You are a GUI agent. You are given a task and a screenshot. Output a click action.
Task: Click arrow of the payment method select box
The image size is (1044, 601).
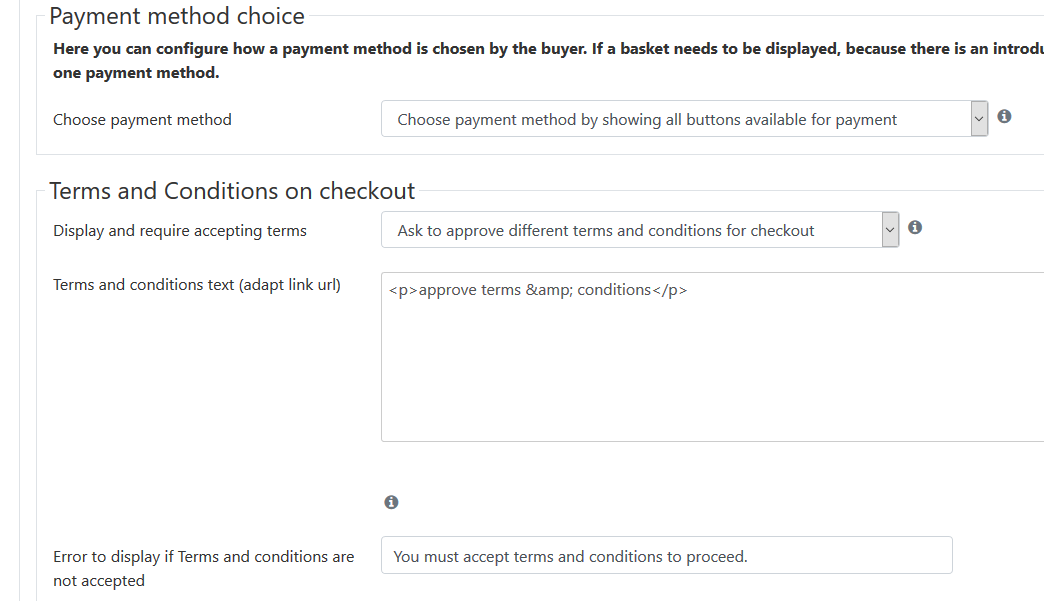pyautogui.click(x=979, y=118)
